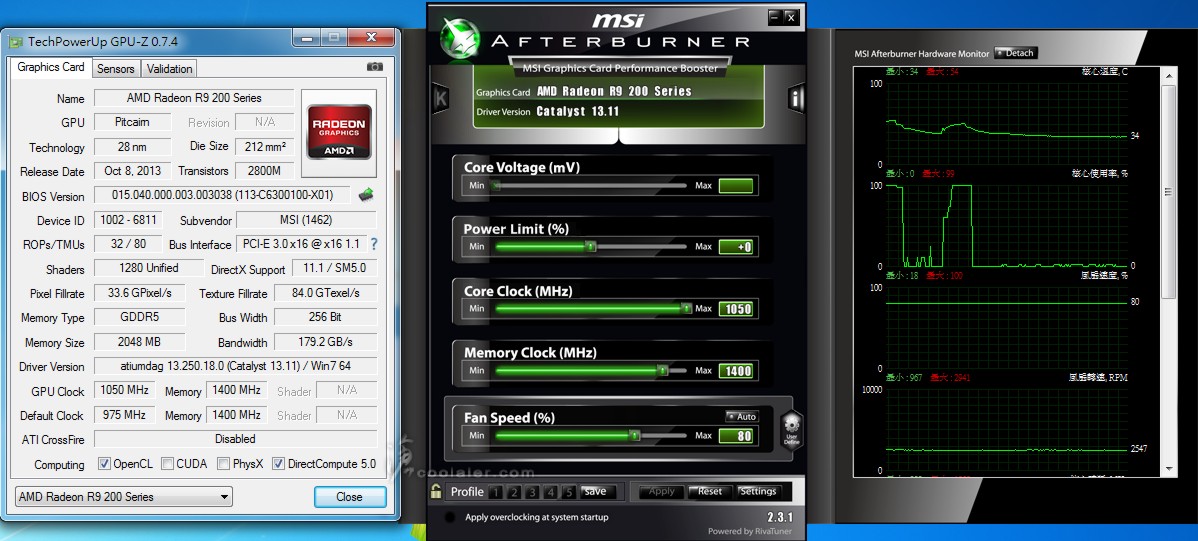The width and height of the screenshot is (1198, 541).
Task: Click the Memory Clock slider handle
Action: tap(662, 371)
